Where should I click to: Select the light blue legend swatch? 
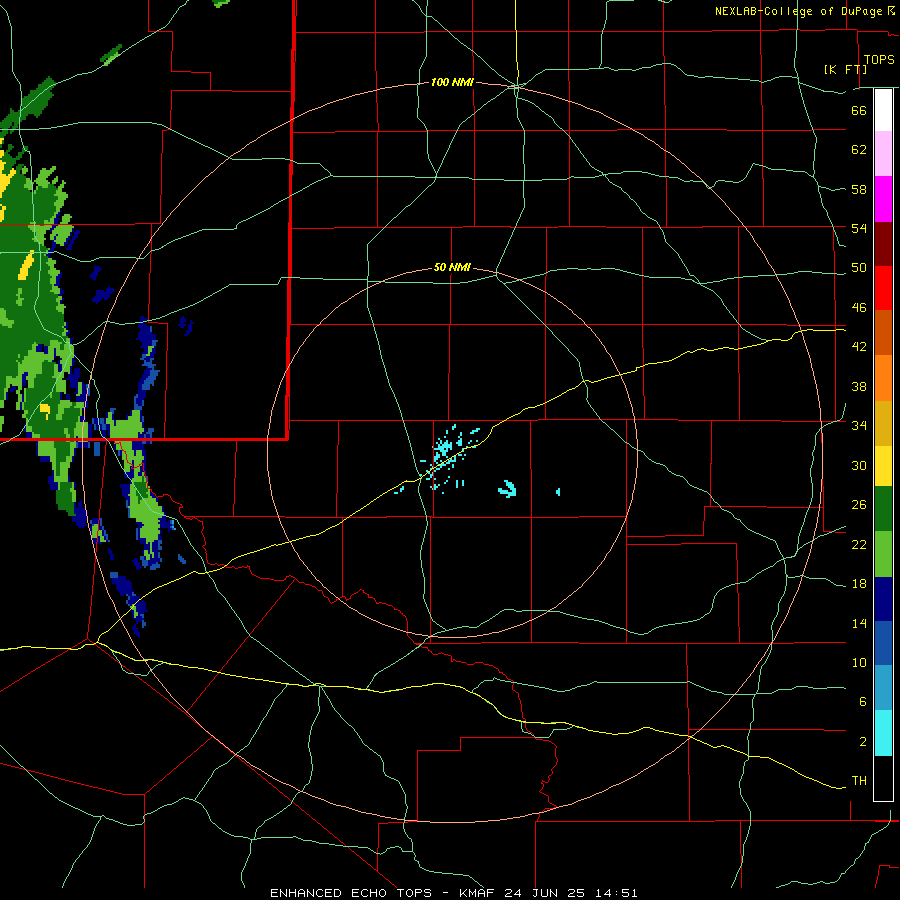pyautogui.click(x=883, y=689)
